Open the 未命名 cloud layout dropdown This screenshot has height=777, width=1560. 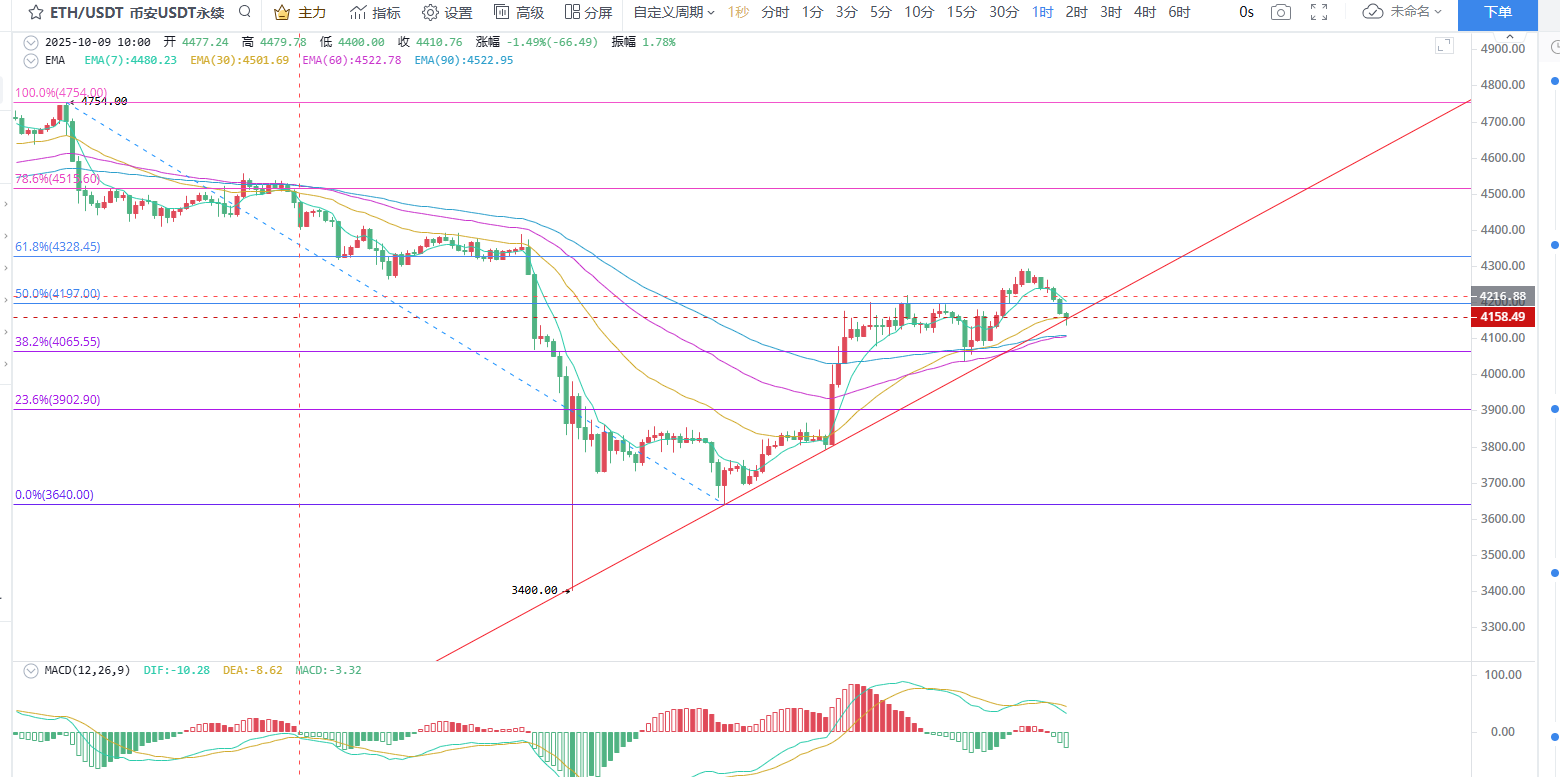1403,12
